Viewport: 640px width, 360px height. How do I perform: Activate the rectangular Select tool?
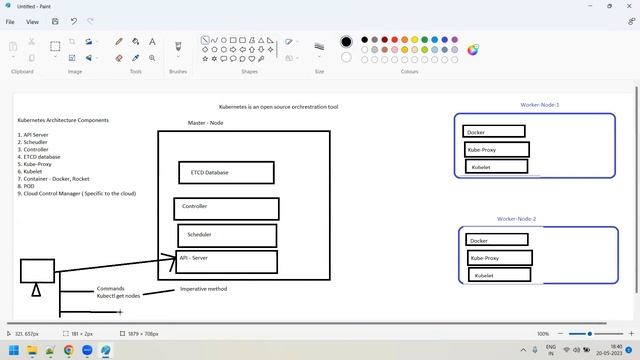point(55,46)
